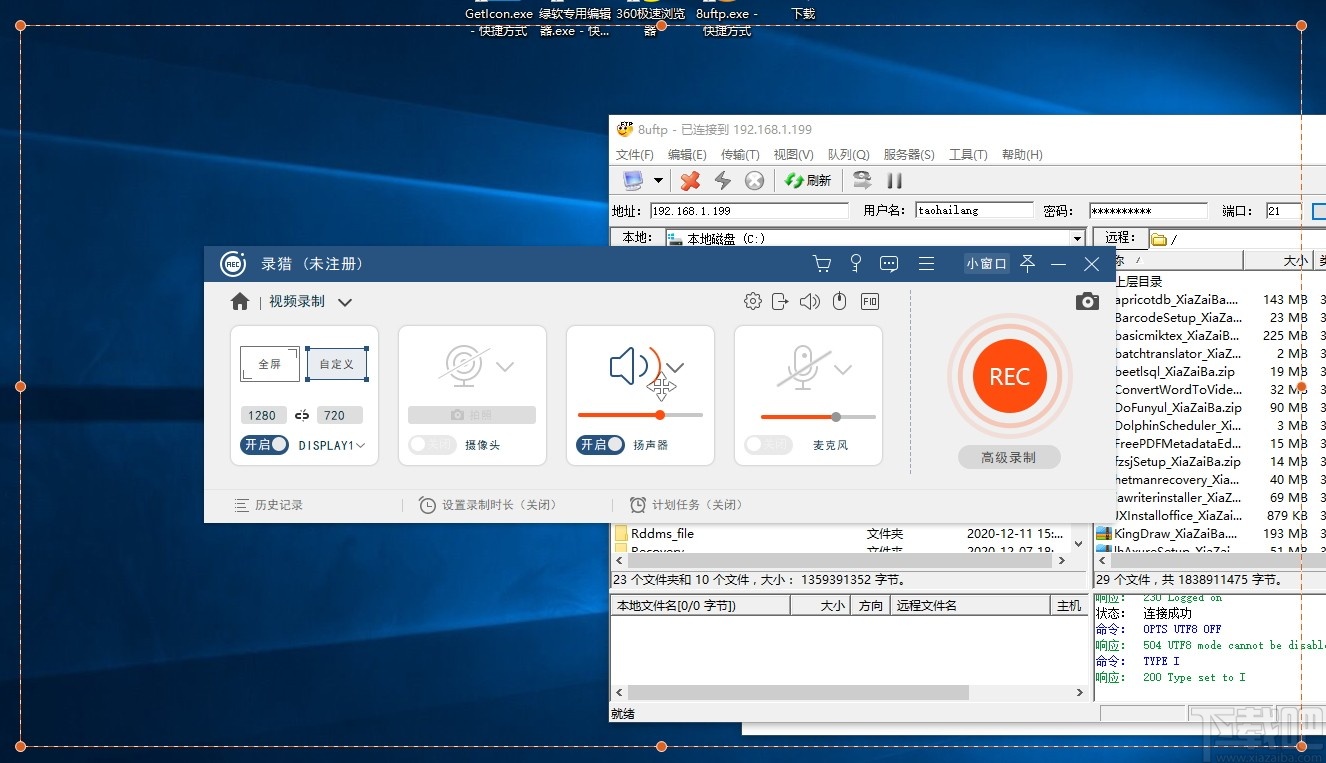
Task: Turn off the 扬声器 speaker toggle
Action: click(x=599, y=445)
